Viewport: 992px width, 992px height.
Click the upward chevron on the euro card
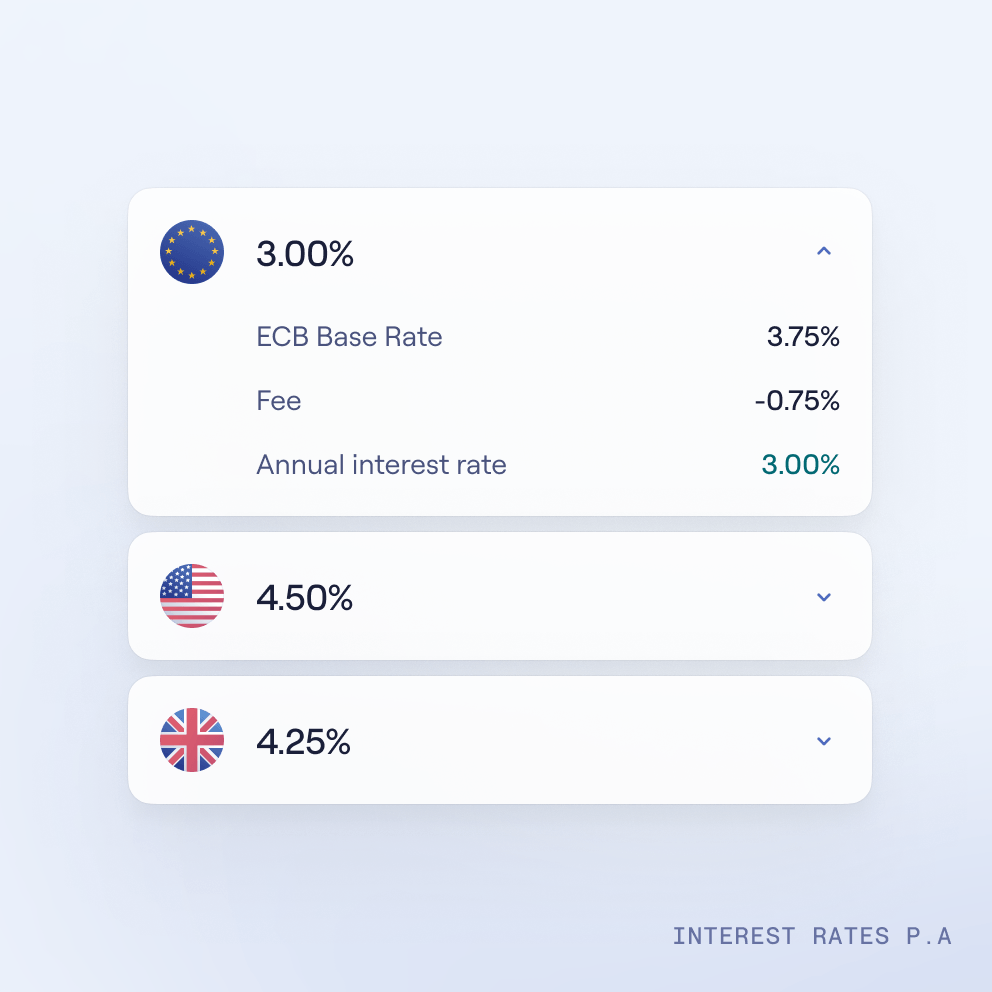coord(823,251)
